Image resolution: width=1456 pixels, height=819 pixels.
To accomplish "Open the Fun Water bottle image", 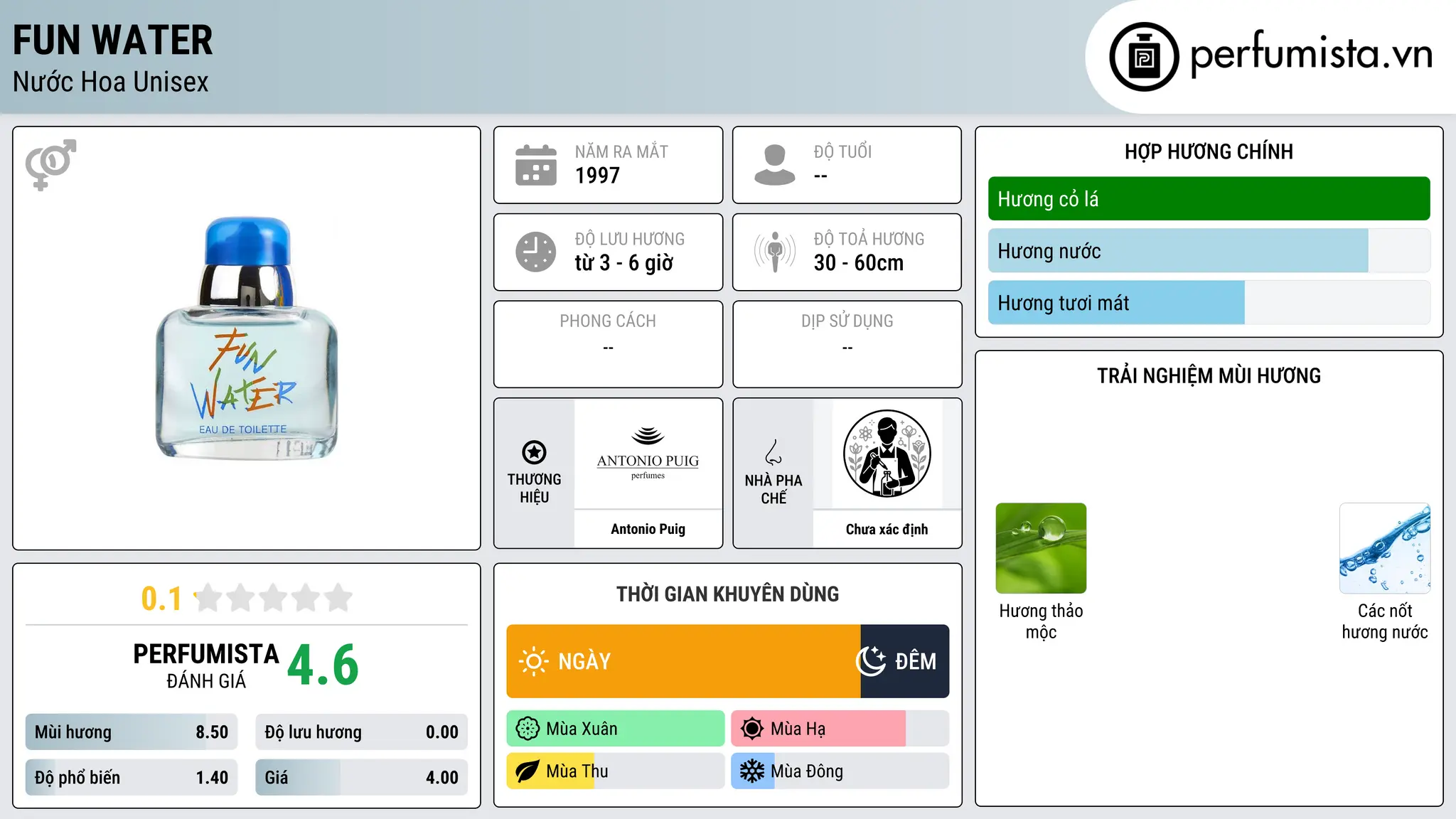I will click(x=247, y=338).
